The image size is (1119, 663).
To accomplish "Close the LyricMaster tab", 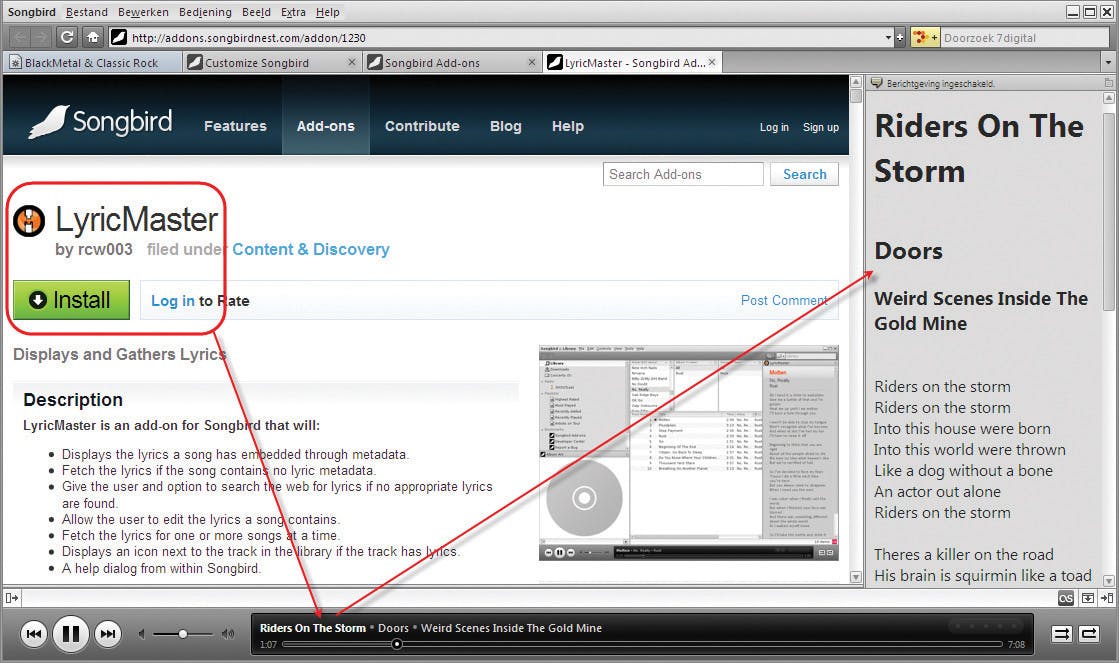I will (x=712, y=62).
